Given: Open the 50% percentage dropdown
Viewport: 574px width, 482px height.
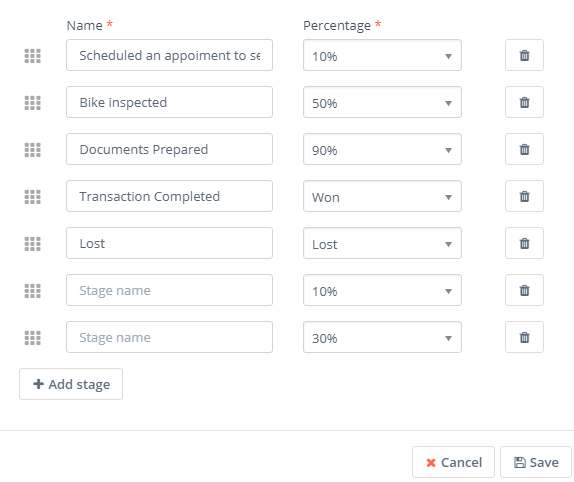Looking at the screenshot, I should coord(382,102).
